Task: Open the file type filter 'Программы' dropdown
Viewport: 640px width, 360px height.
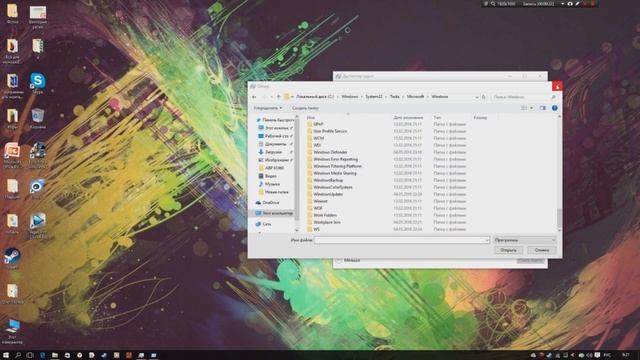Action: [524, 240]
